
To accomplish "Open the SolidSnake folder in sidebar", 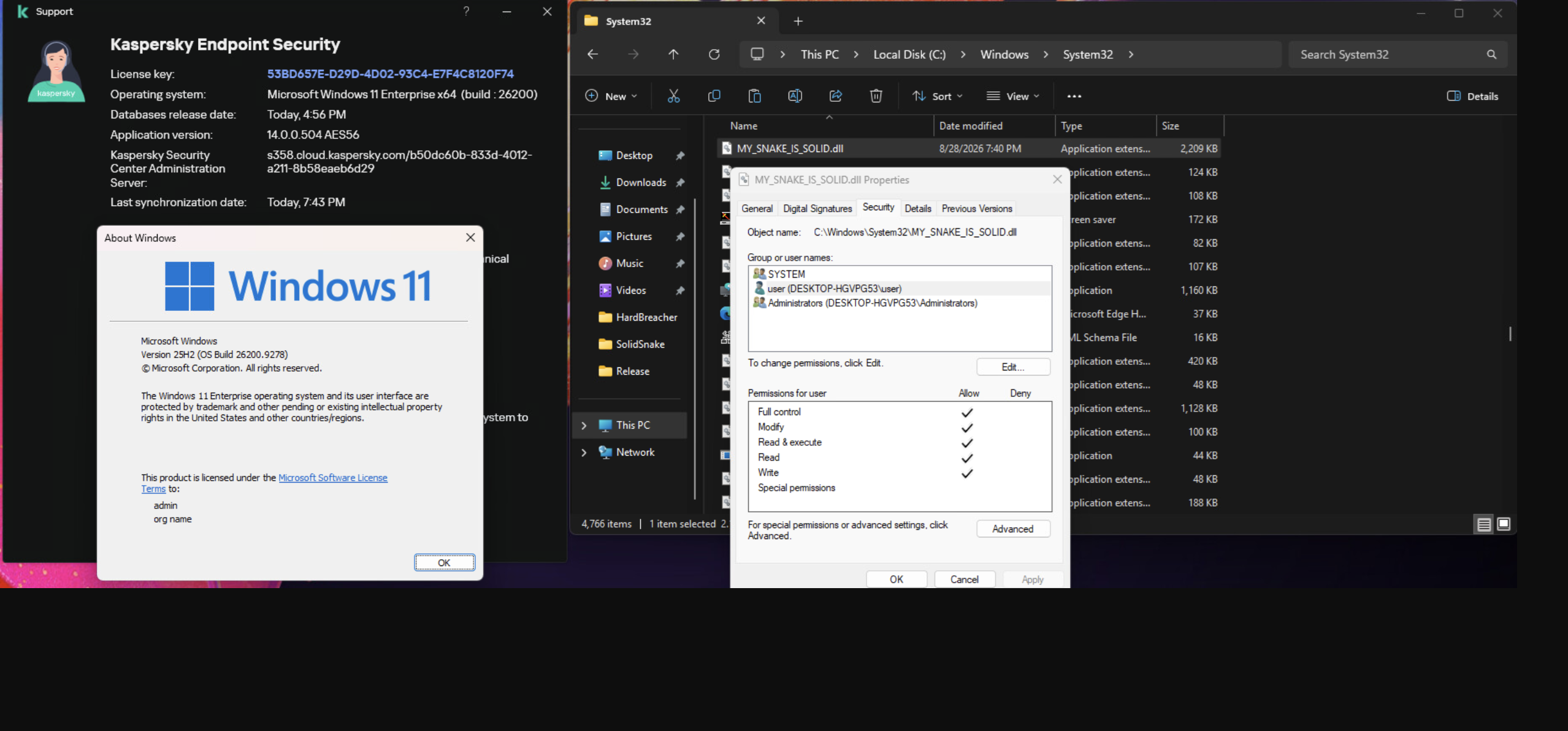I will [640, 345].
